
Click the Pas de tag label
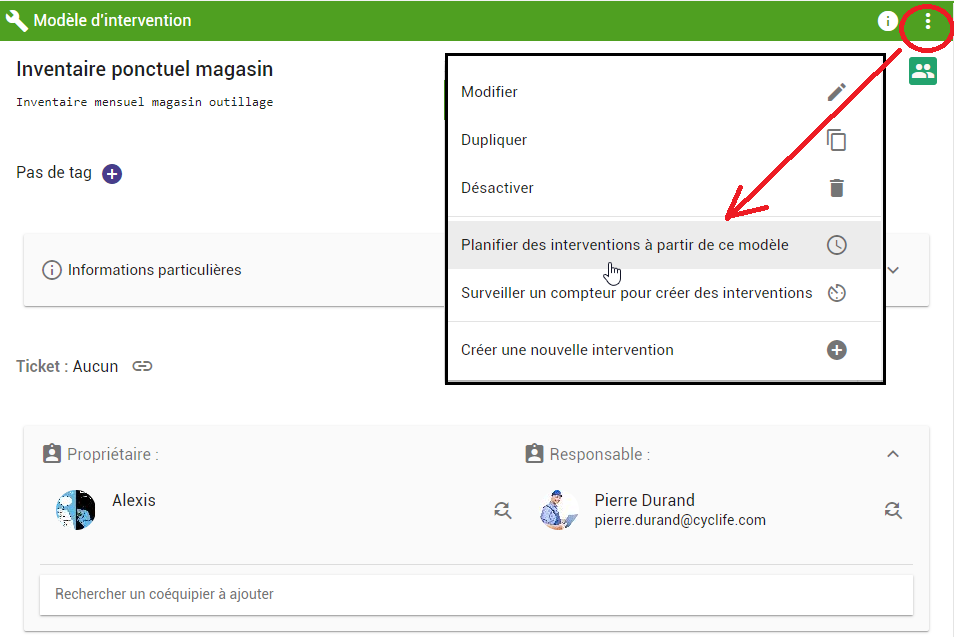(x=54, y=173)
